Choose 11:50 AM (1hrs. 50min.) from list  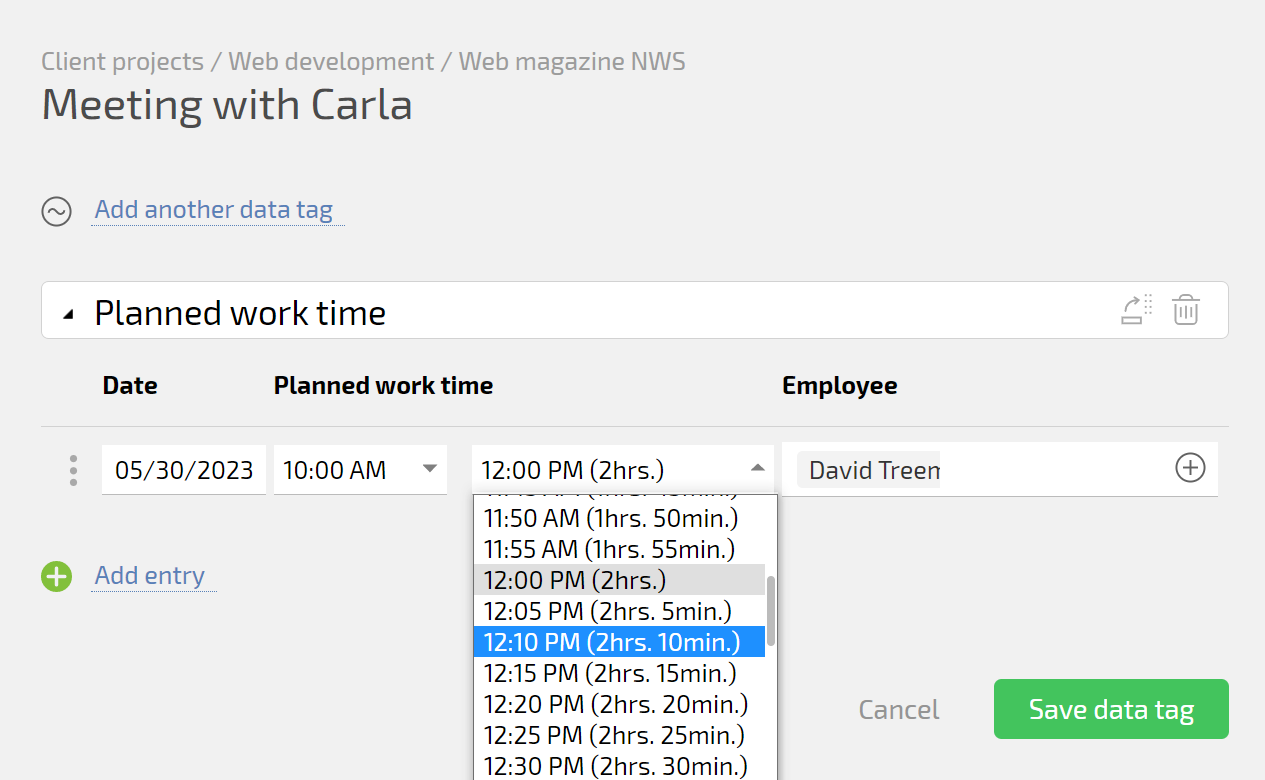pos(610,518)
